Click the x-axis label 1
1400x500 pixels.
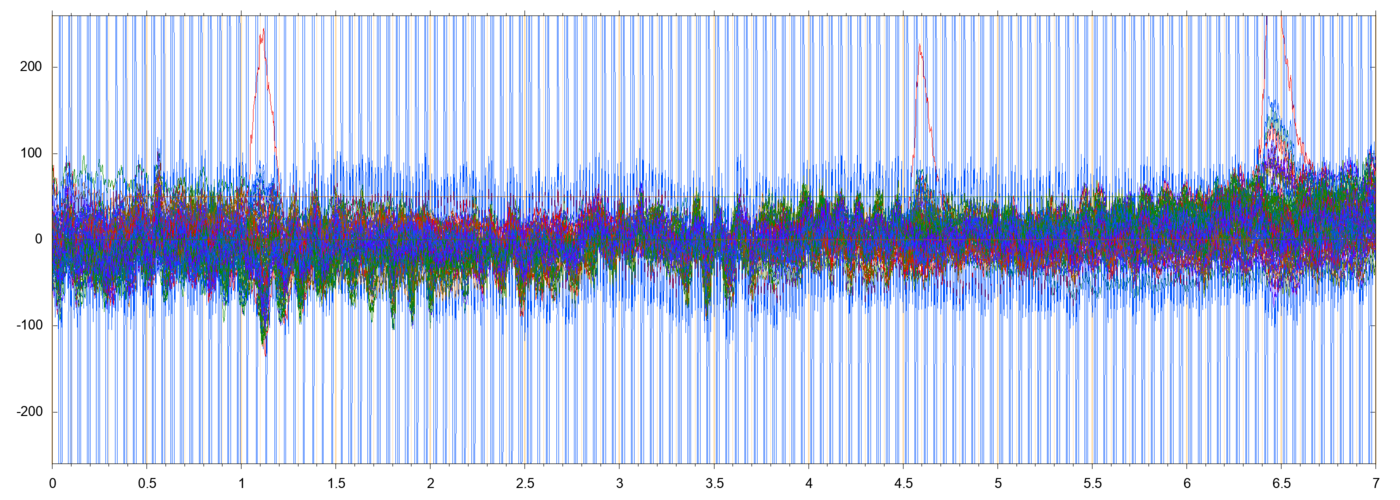(241, 482)
